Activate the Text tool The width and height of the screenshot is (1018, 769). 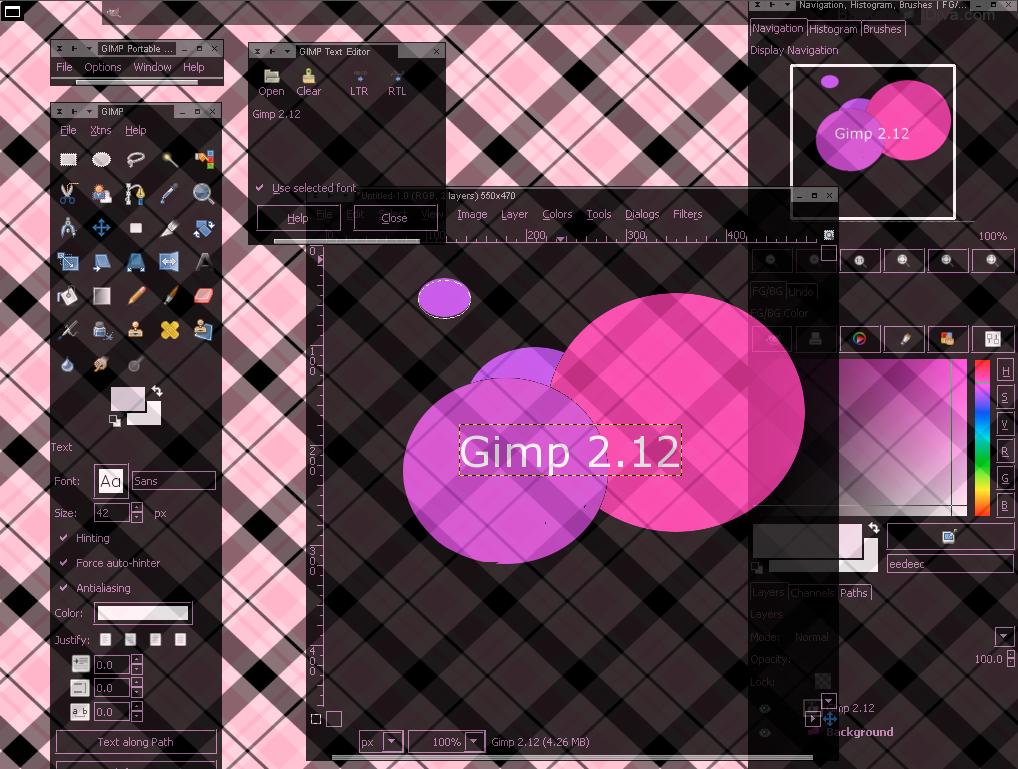(204, 262)
